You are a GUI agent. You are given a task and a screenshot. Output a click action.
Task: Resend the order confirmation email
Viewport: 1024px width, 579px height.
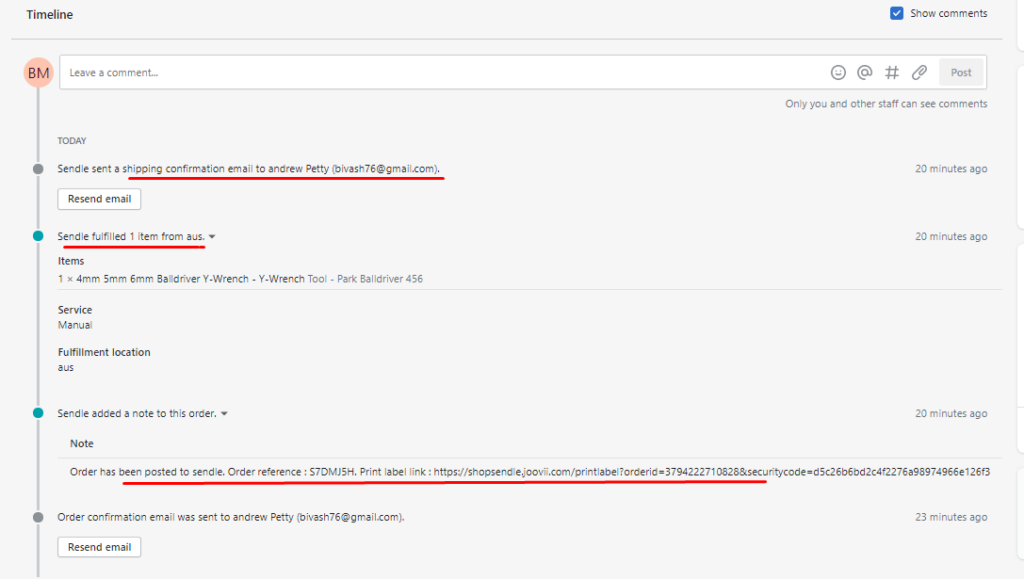pyautogui.click(x=99, y=547)
